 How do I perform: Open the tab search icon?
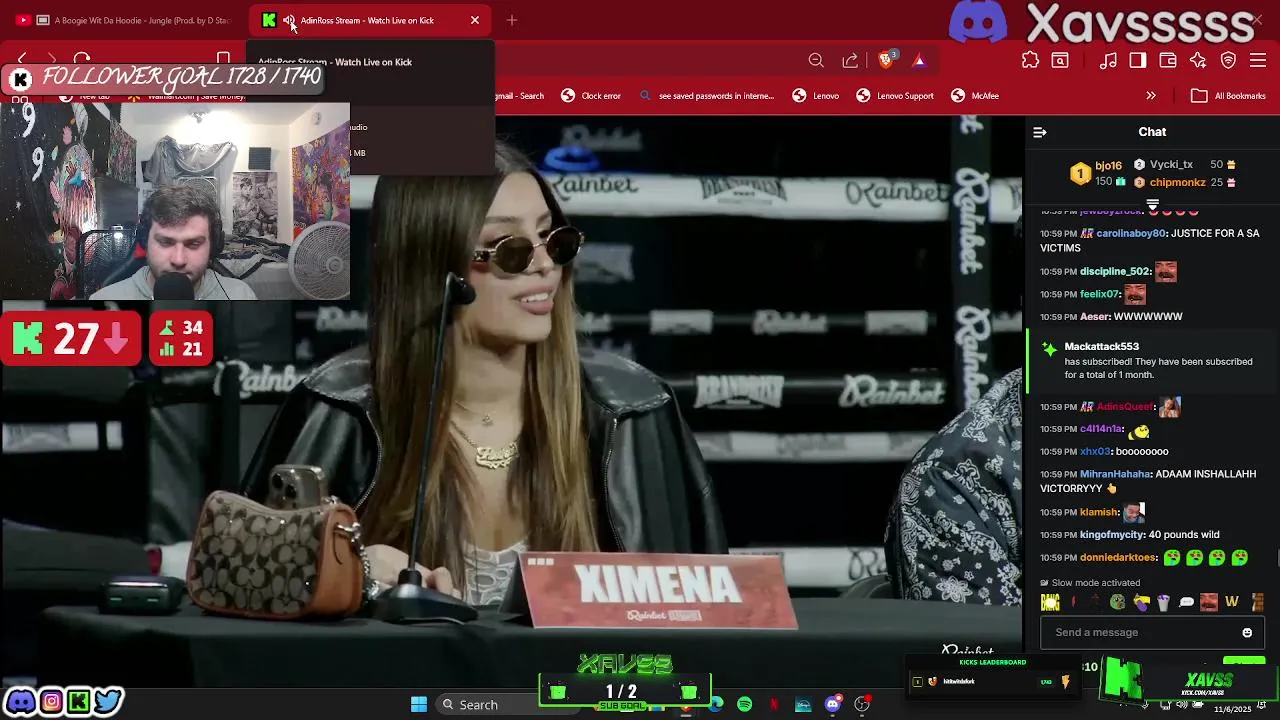point(1060,61)
